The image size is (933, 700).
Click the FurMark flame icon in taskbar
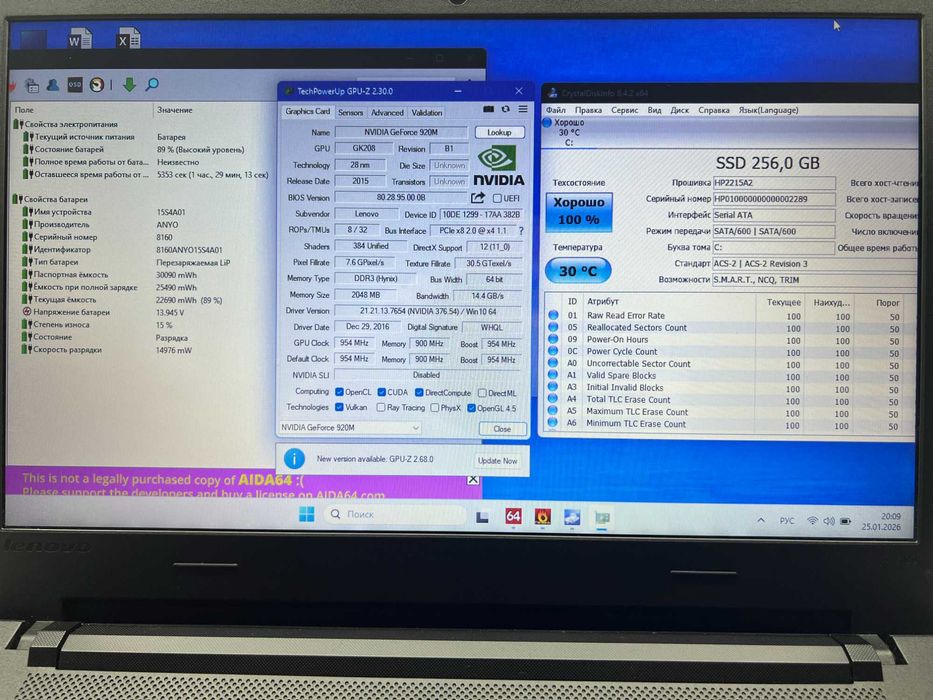pos(542,517)
